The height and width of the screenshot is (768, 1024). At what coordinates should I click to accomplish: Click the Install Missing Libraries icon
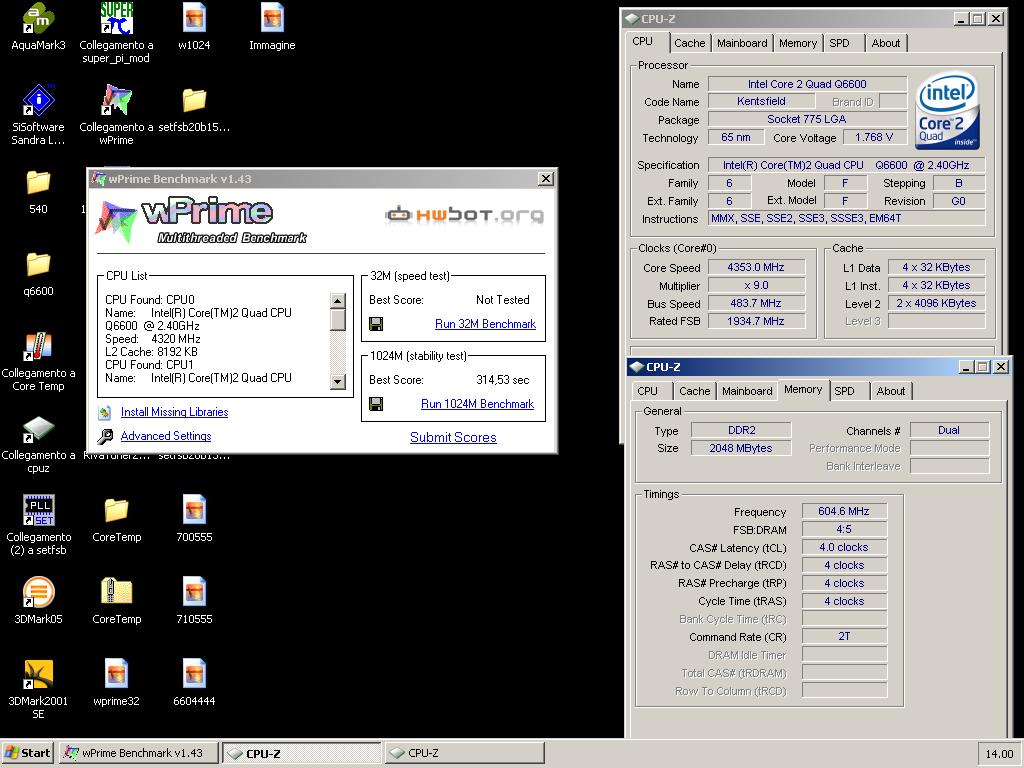(104, 412)
